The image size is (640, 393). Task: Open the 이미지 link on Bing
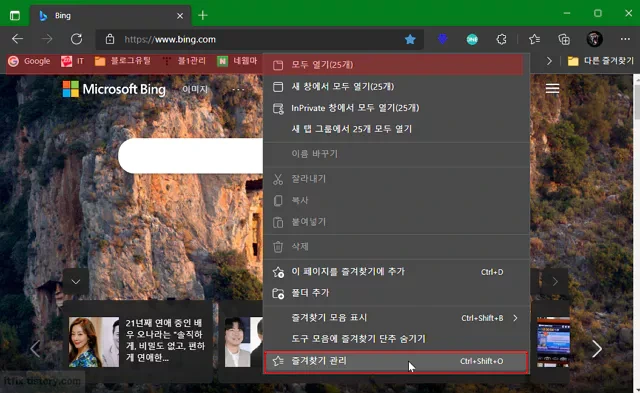(x=195, y=89)
